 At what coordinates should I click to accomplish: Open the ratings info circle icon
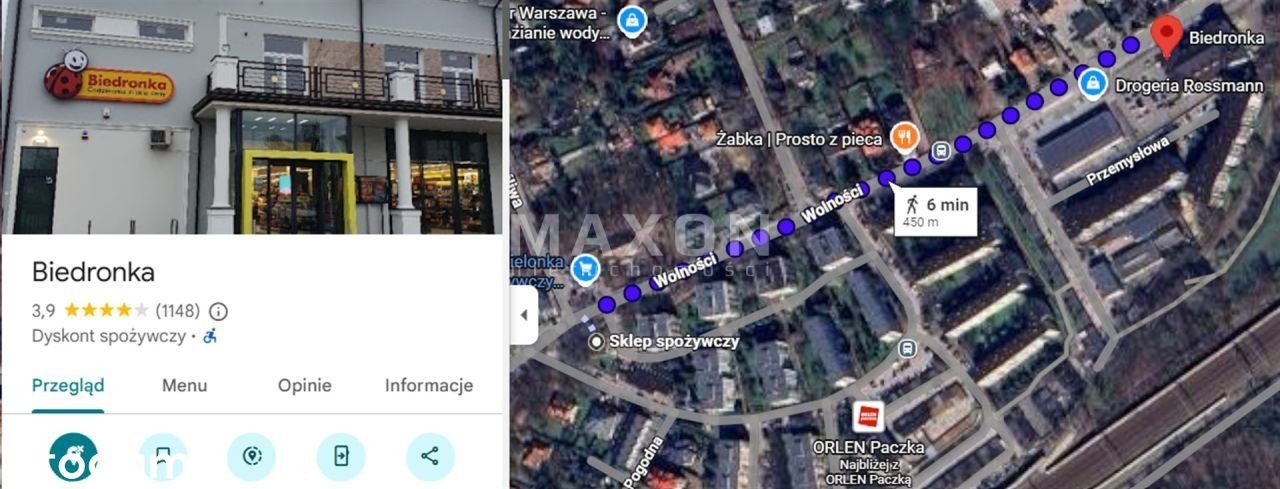(x=218, y=310)
